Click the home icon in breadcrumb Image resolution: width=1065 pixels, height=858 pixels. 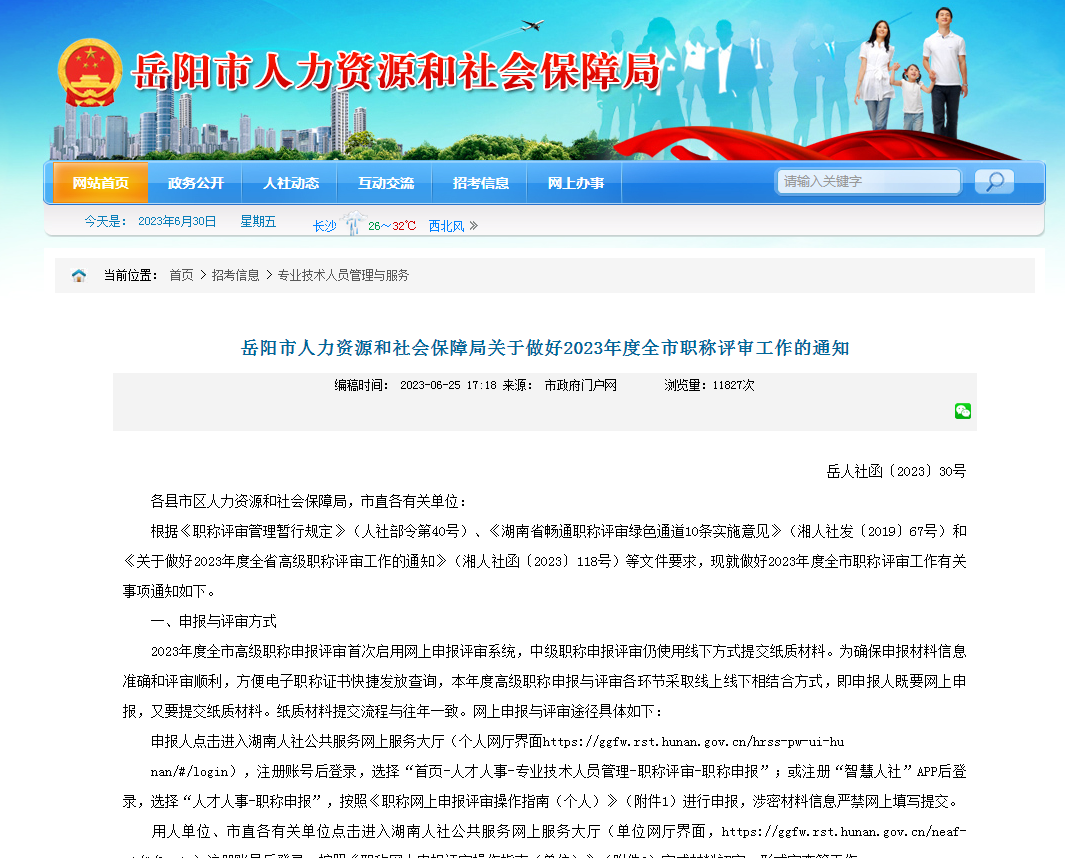(x=79, y=276)
